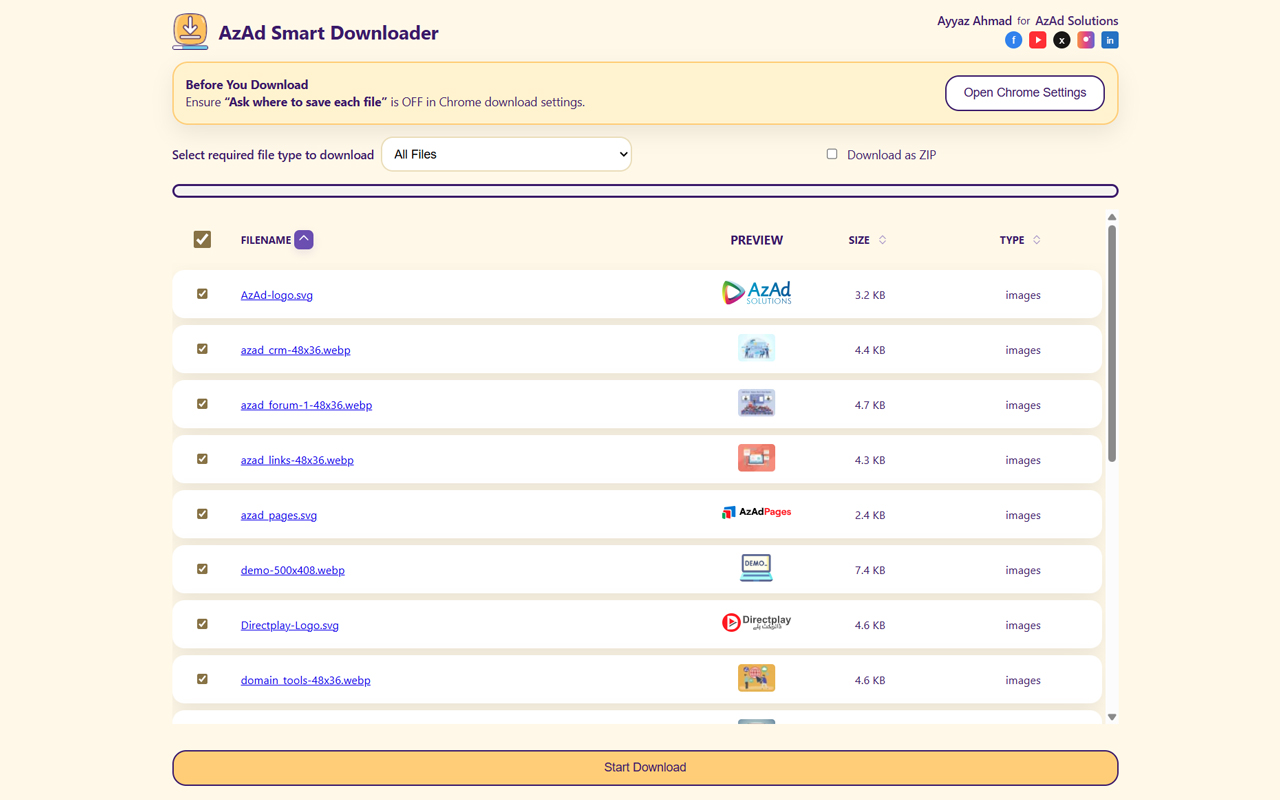Click the domain_tools preview thumbnail
This screenshot has width=1280, height=800.
pyautogui.click(x=756, y=678)
